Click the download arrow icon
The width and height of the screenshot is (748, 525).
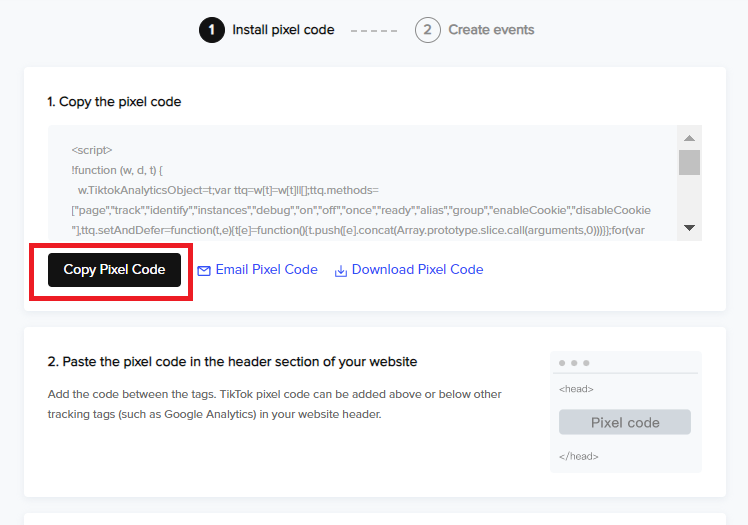[x=341, y=271]
